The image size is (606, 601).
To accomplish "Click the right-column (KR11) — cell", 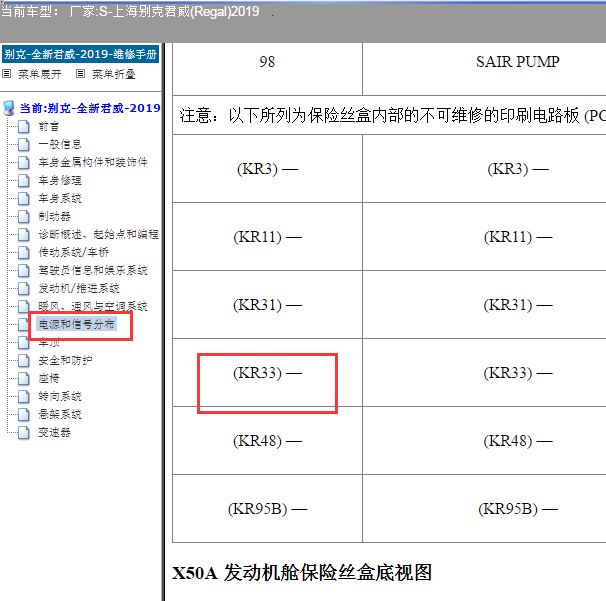I will click(x=484, y=237).
